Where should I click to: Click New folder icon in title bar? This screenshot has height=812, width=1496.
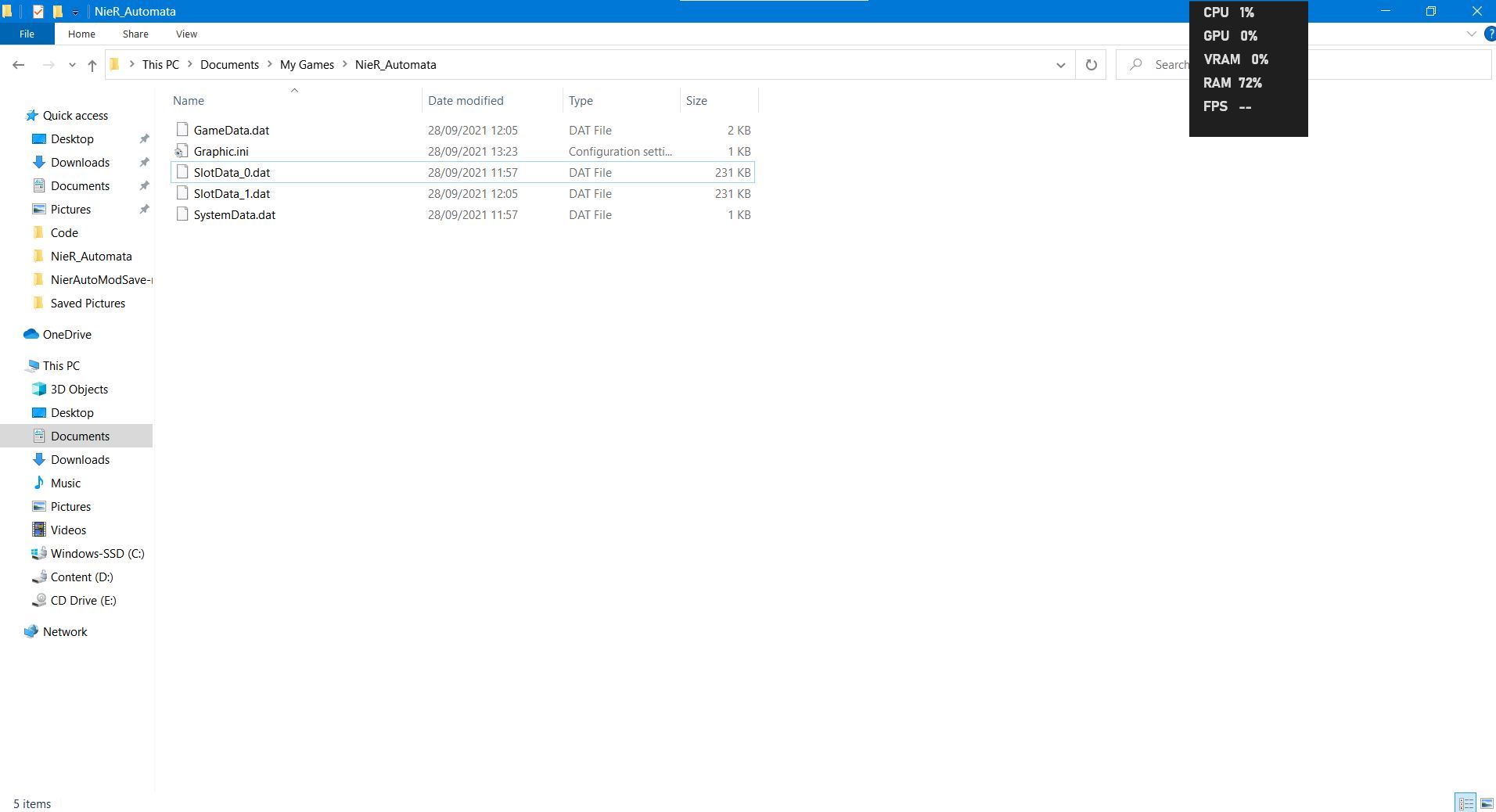click(57, 12)
